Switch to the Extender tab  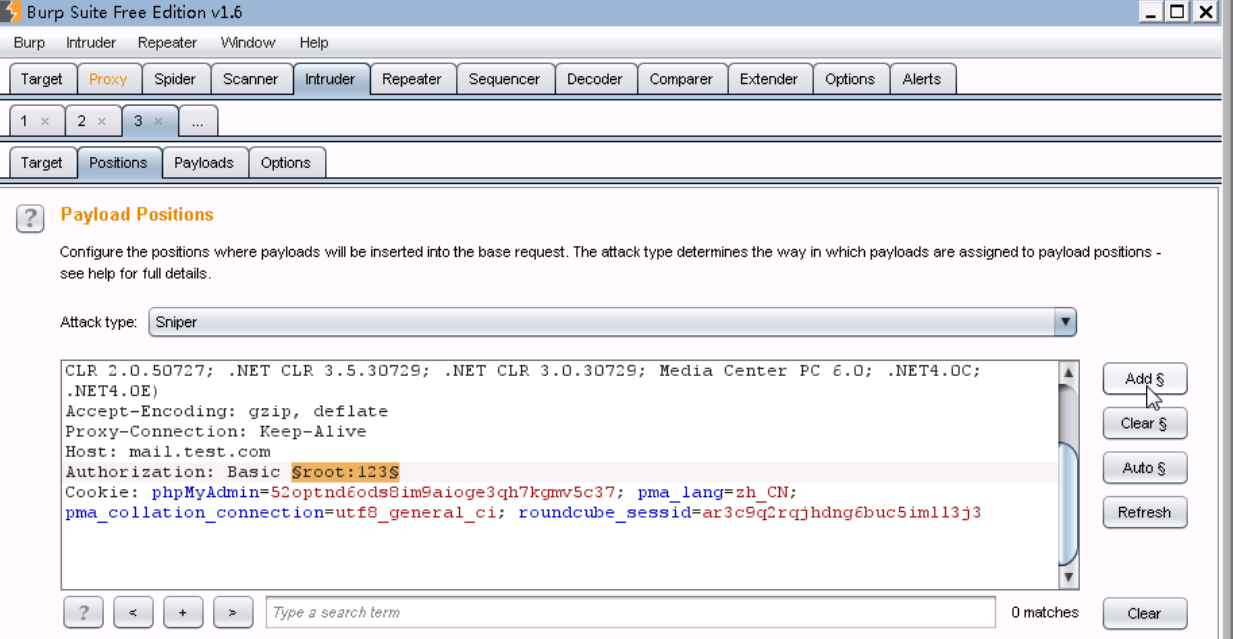coord(769,79)
